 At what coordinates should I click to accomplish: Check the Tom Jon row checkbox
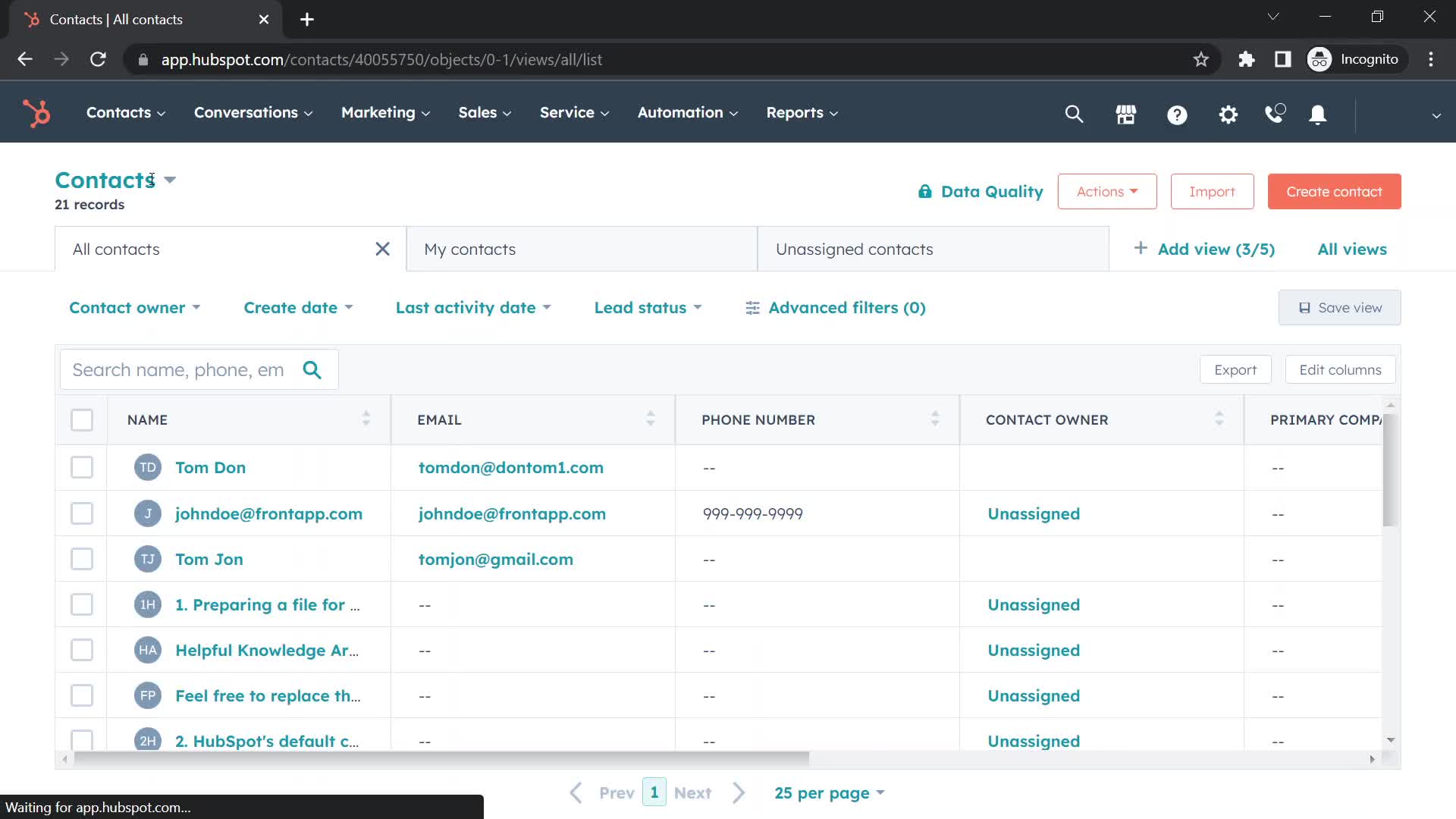pos(82,559)
